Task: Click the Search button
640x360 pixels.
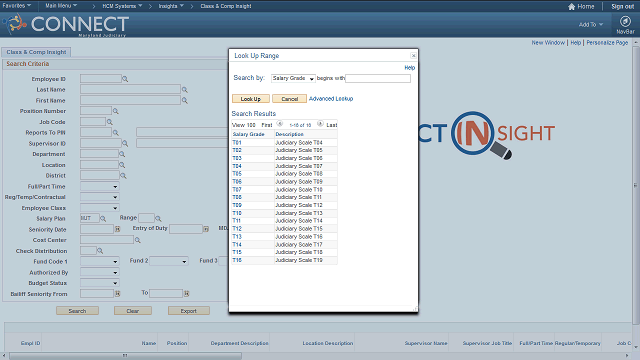Action: (78, 311)
